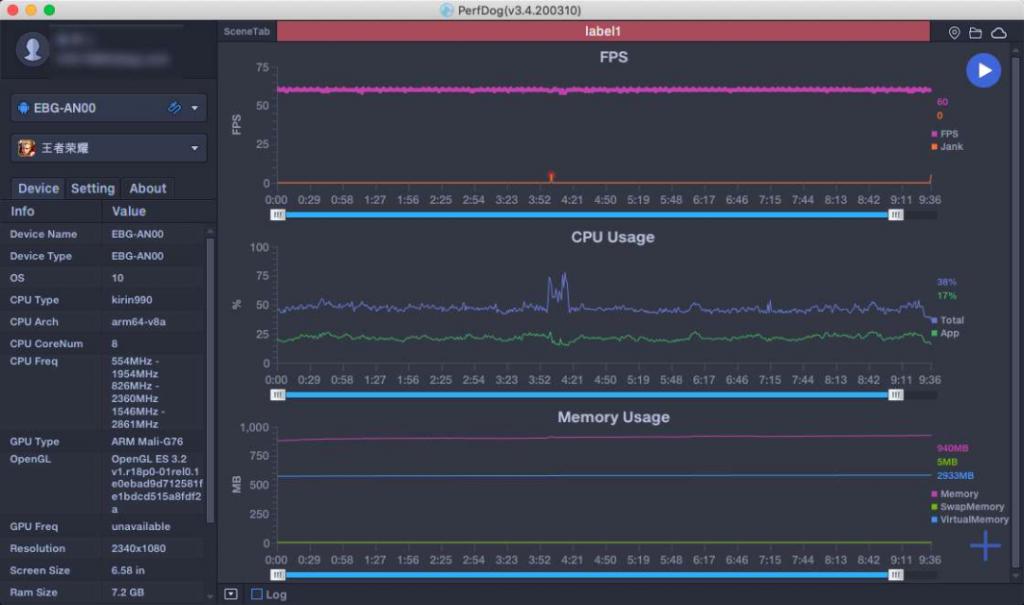Click the Device Name row label
This screenshot has height=605, width=1024.
tap(43, 234)
